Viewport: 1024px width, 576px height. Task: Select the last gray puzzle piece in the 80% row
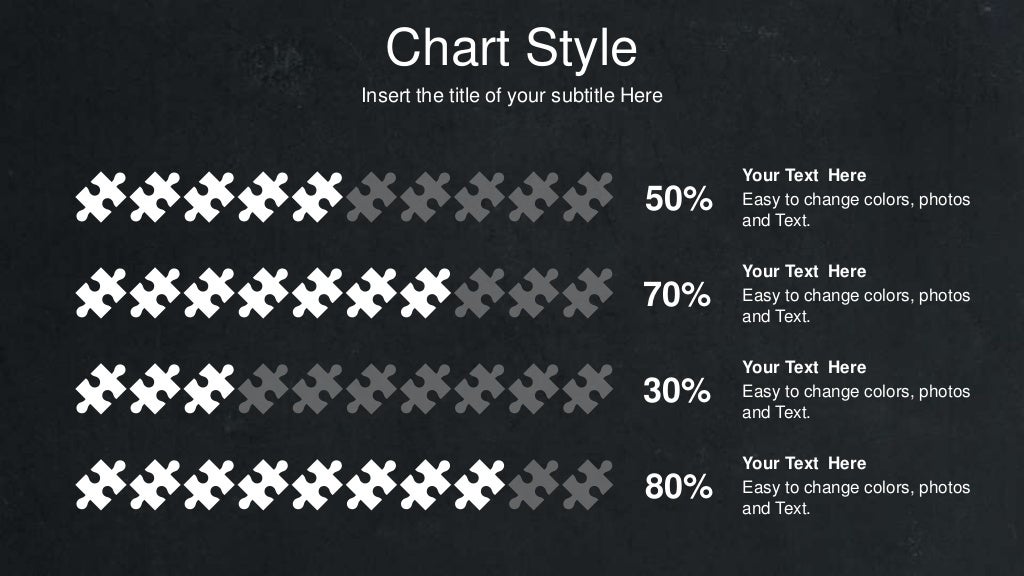click(x=588, y=485)
